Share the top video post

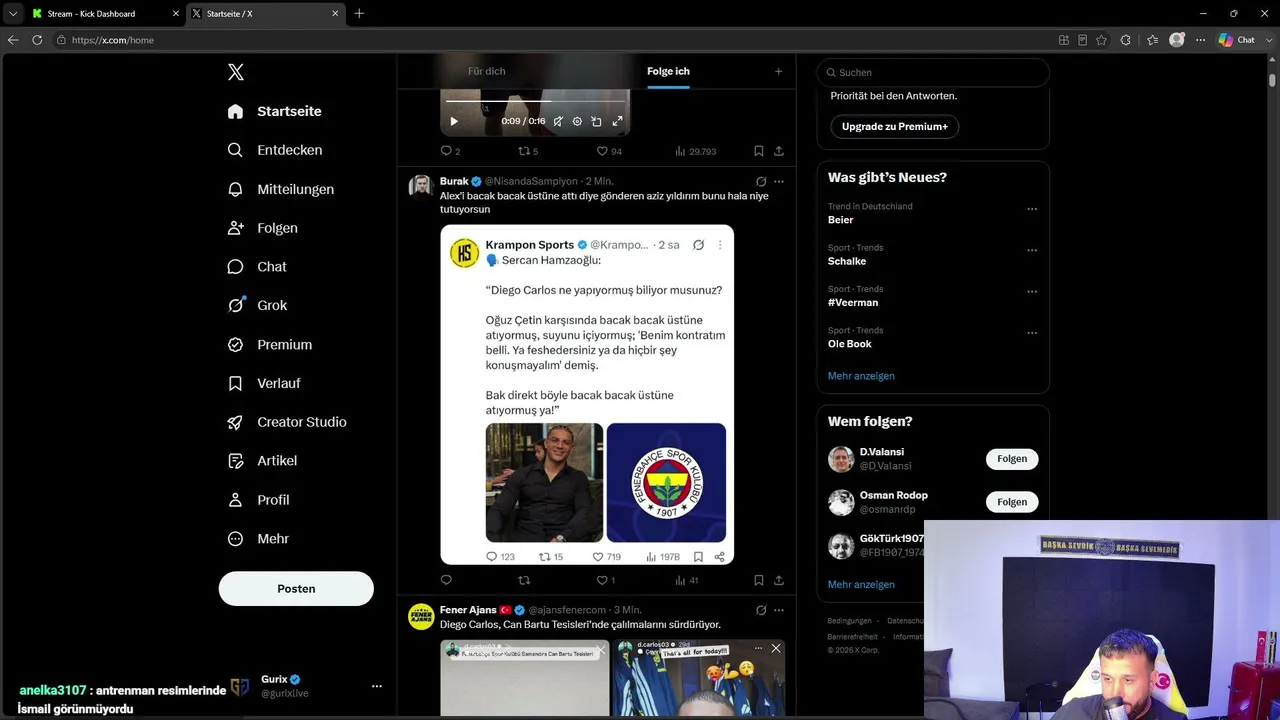pos(779,151)
